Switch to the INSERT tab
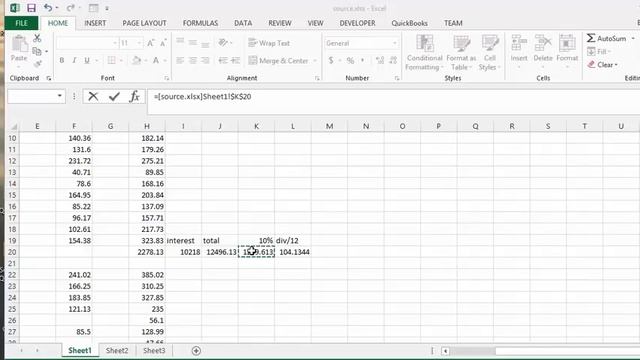 click(95, 23)
